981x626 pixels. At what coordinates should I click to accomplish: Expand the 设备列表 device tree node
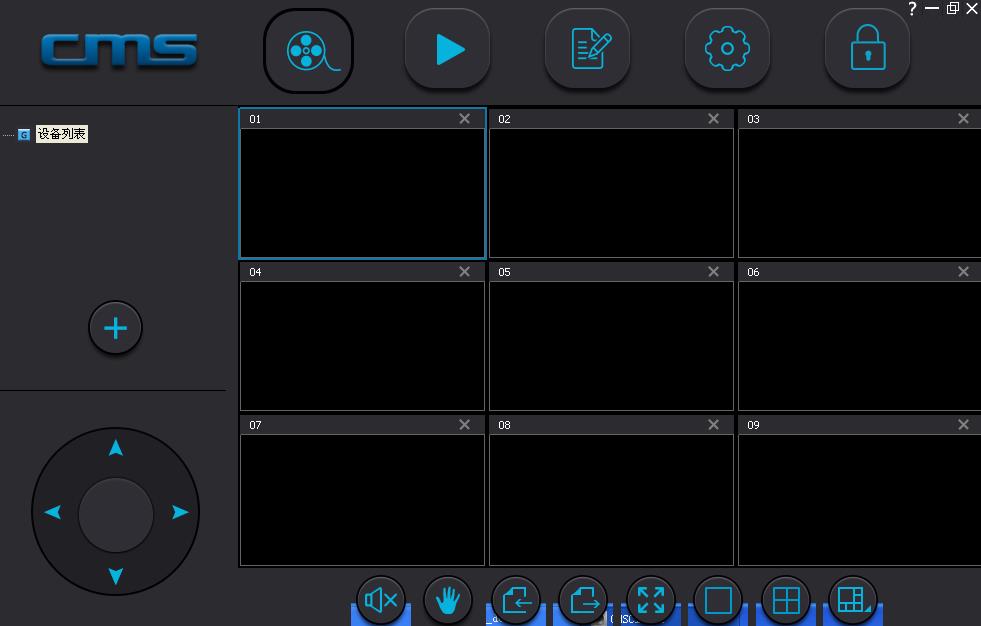(x=24, y=135)
